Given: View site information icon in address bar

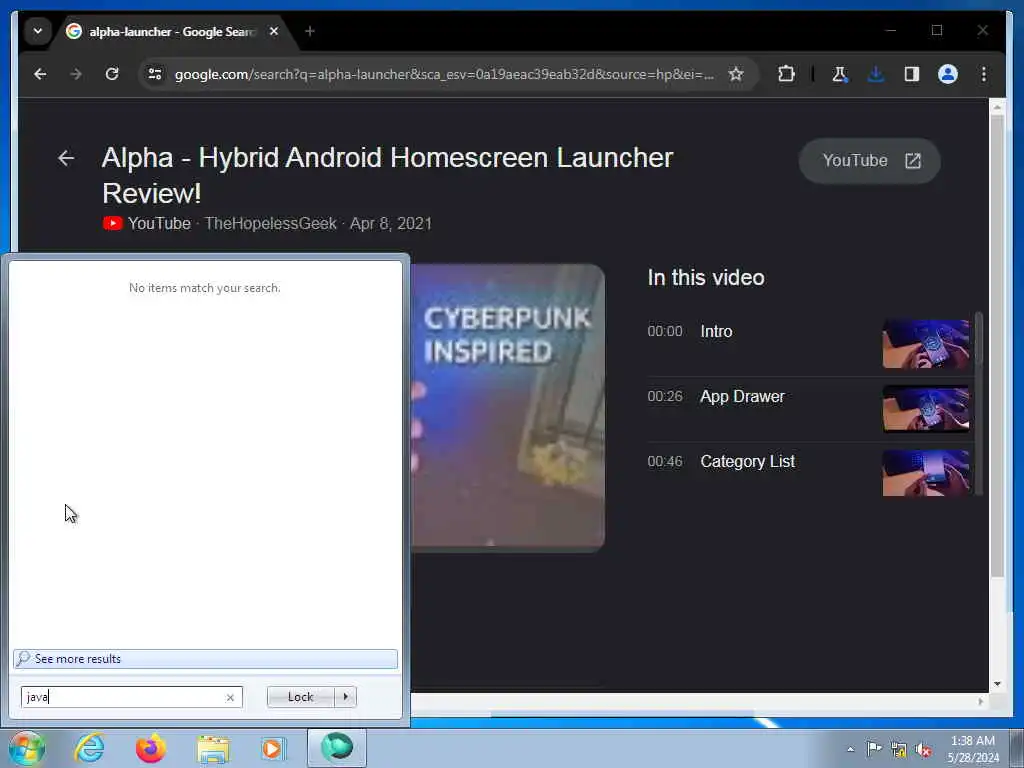Looking at the screenshot, I should tap(155, 74).
